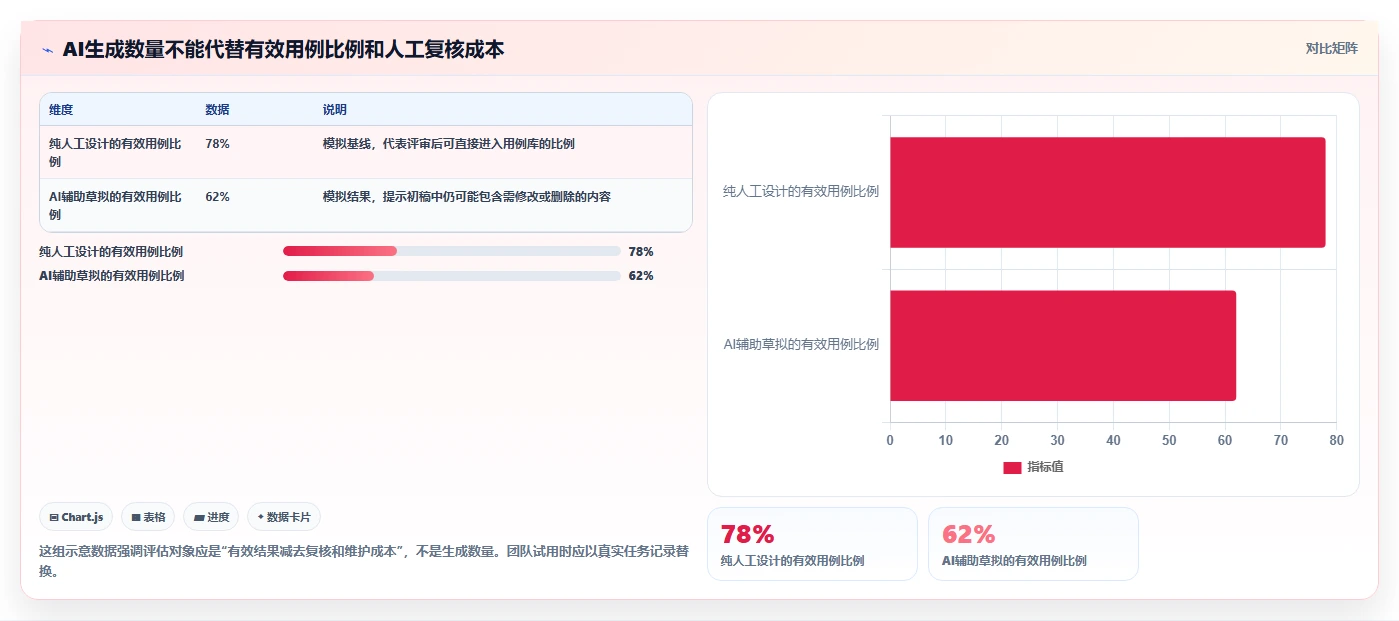The image size is (1399, 621).
Task: Click chart y-axis label AI辅助草拟的有效用例比例
Action: (x=801, y=344)
